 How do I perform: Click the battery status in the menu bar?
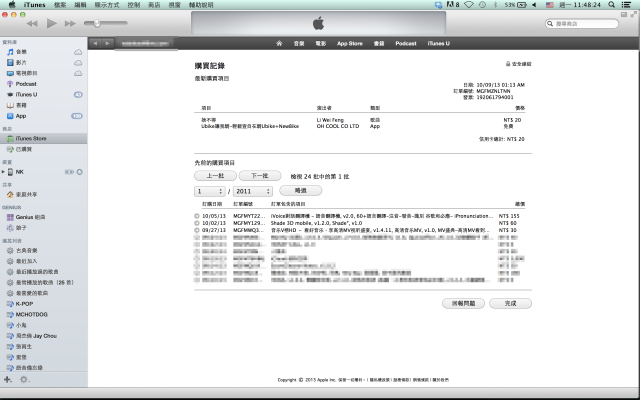pos(516,4)
